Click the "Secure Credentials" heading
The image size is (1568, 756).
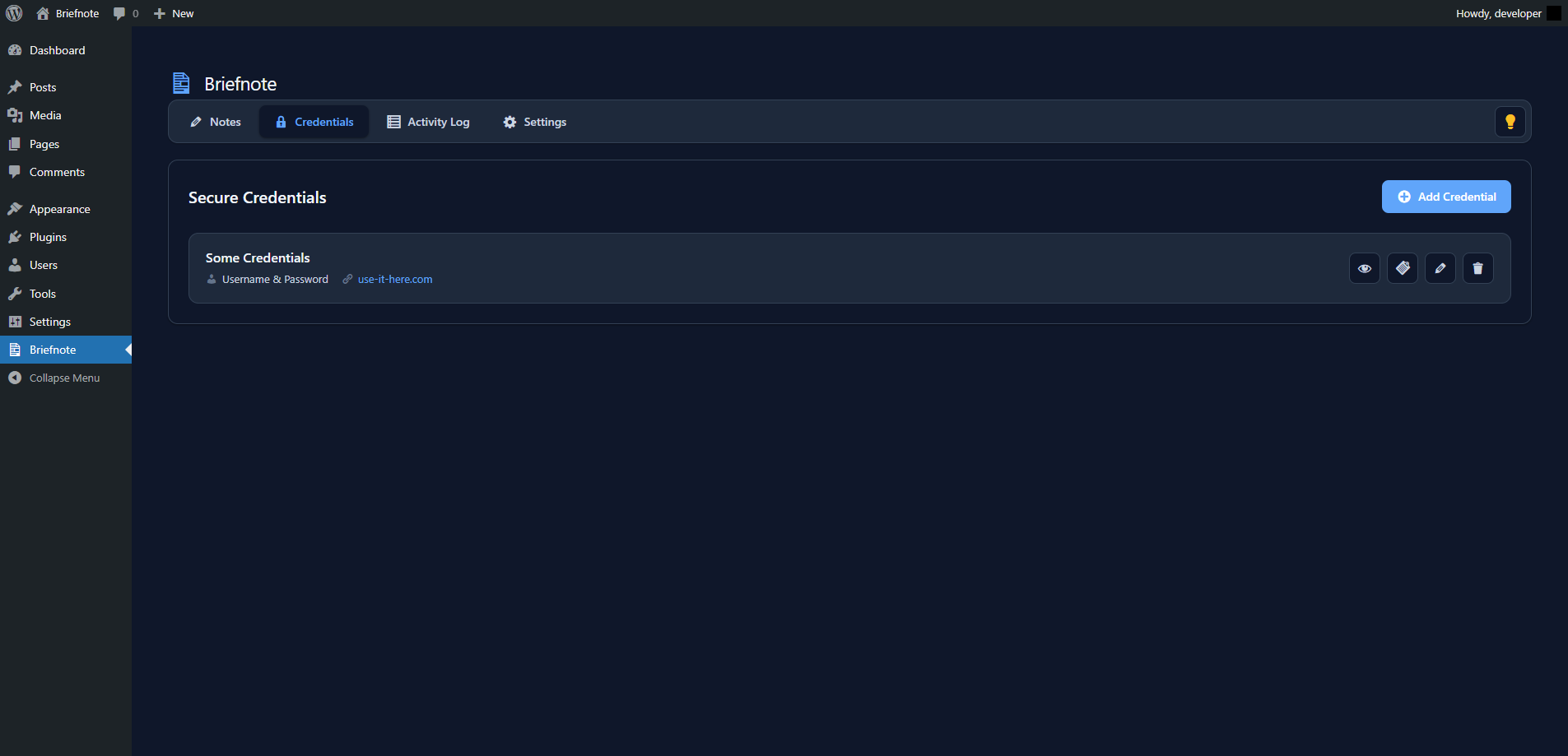258,197
